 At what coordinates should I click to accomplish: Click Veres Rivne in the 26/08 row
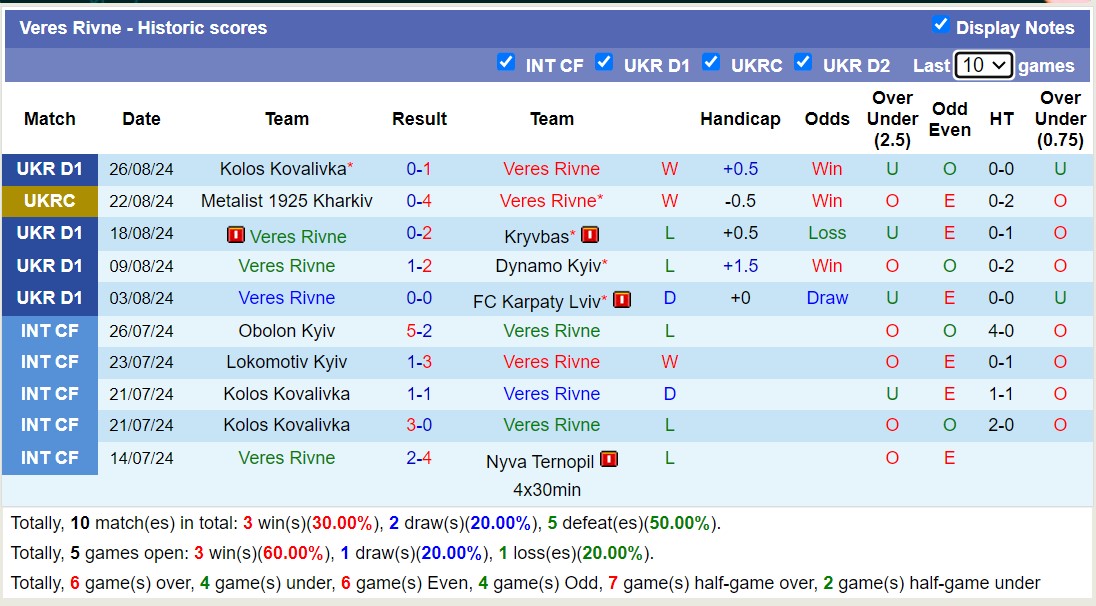(552, 169)
